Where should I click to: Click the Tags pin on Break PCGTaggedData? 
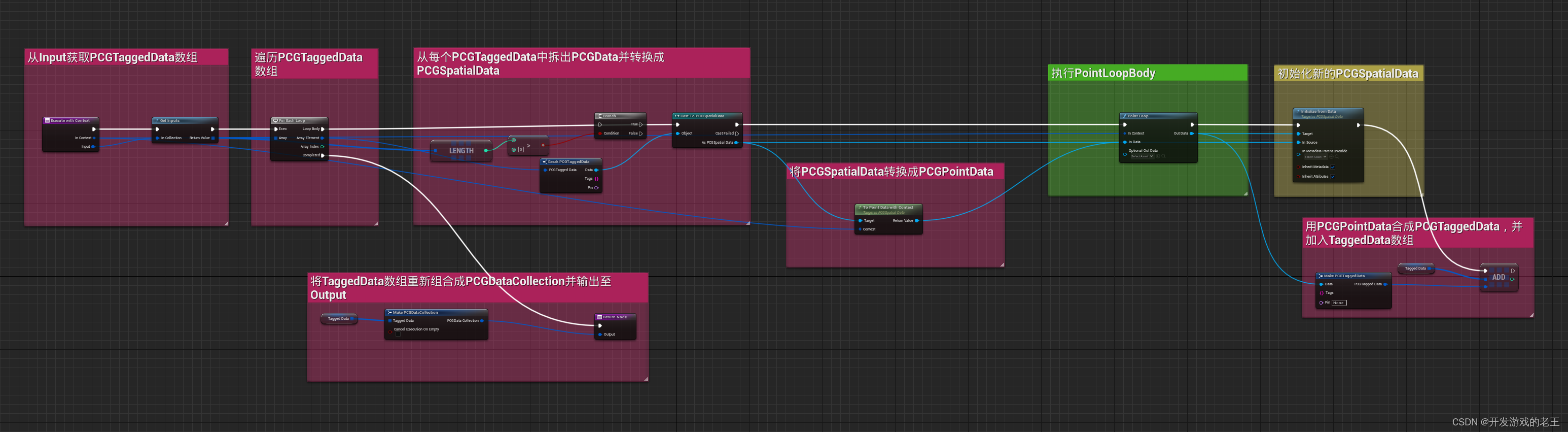click(596, 179)
